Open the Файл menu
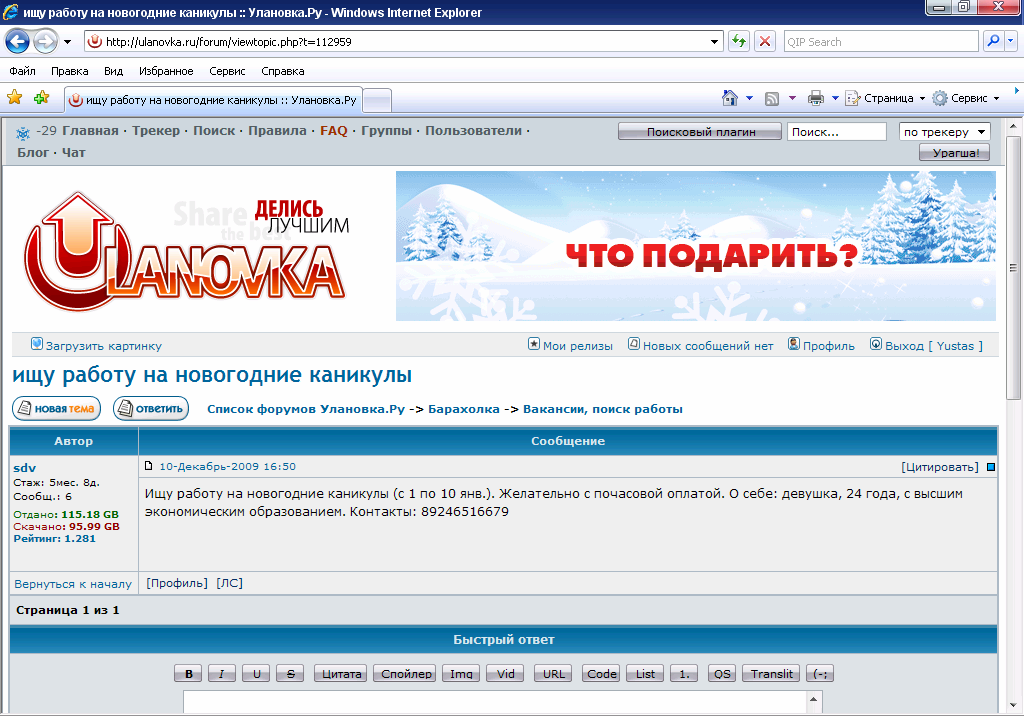Viewport: 1024px width, 716px height. pyautogui.click(x=21, y=71)
